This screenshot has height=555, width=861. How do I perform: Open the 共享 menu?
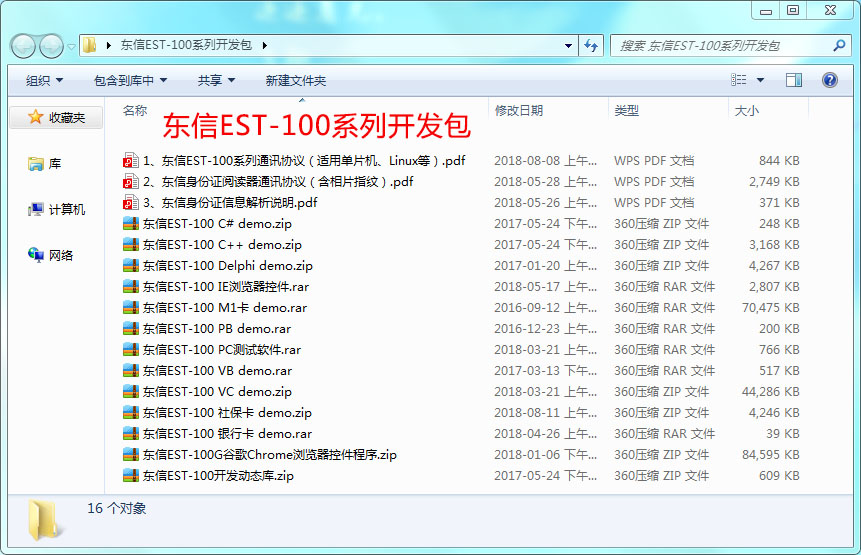pyautogui.click(x=216, y=81)
